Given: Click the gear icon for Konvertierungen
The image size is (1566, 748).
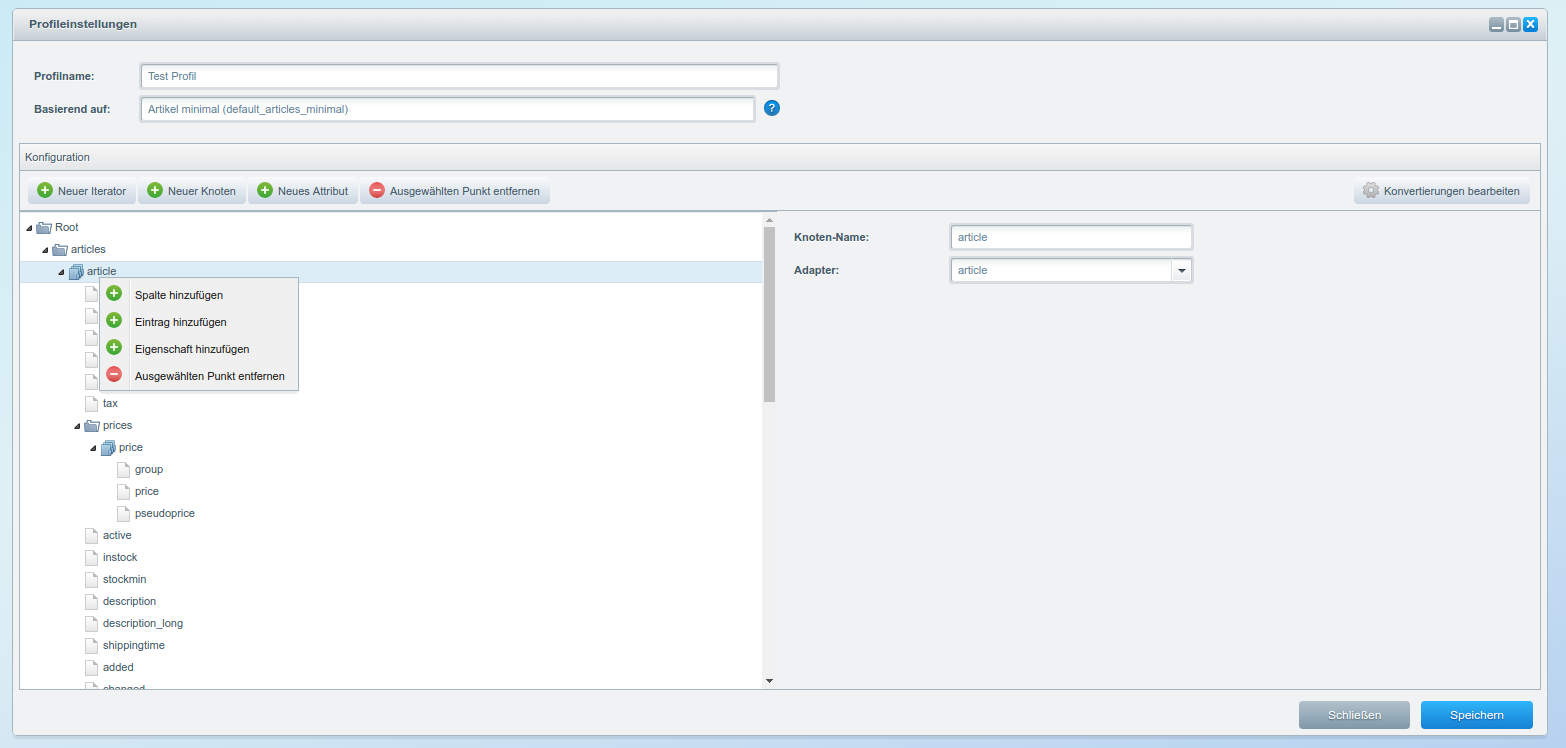Looking at the screenshot, I should pos(1371,190).
